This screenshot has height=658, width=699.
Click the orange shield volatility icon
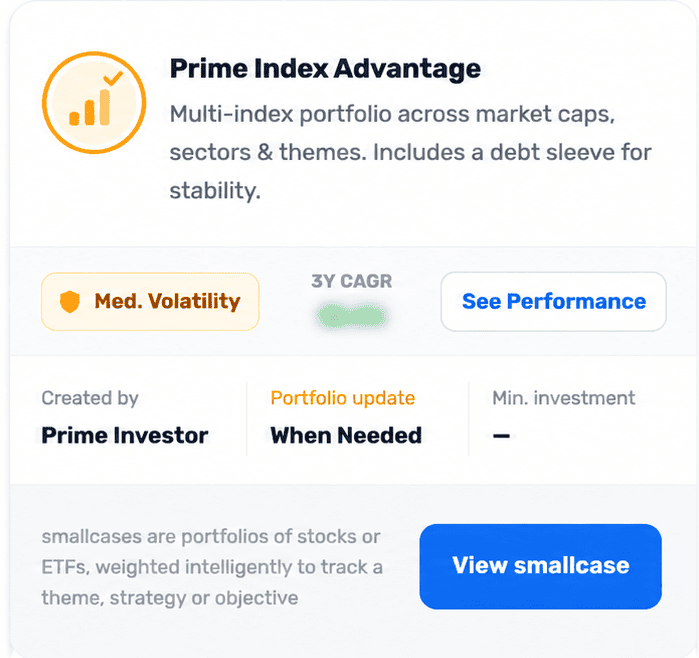(70, 302)
